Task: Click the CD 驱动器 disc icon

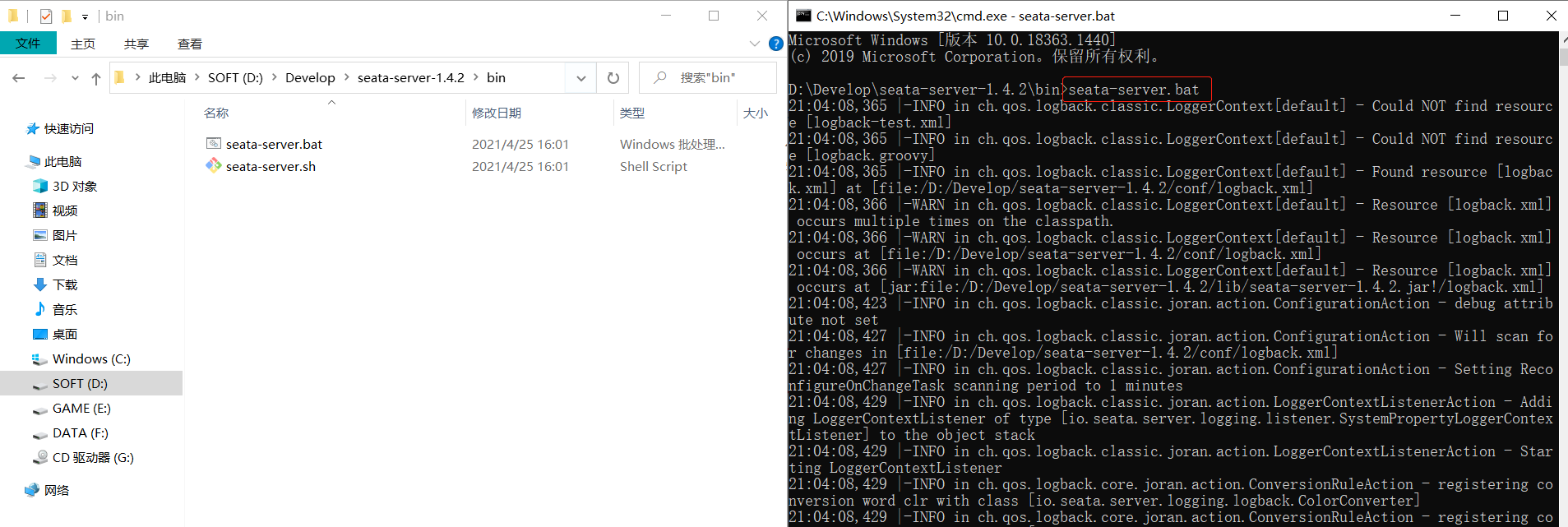Action: pos(40,457)
